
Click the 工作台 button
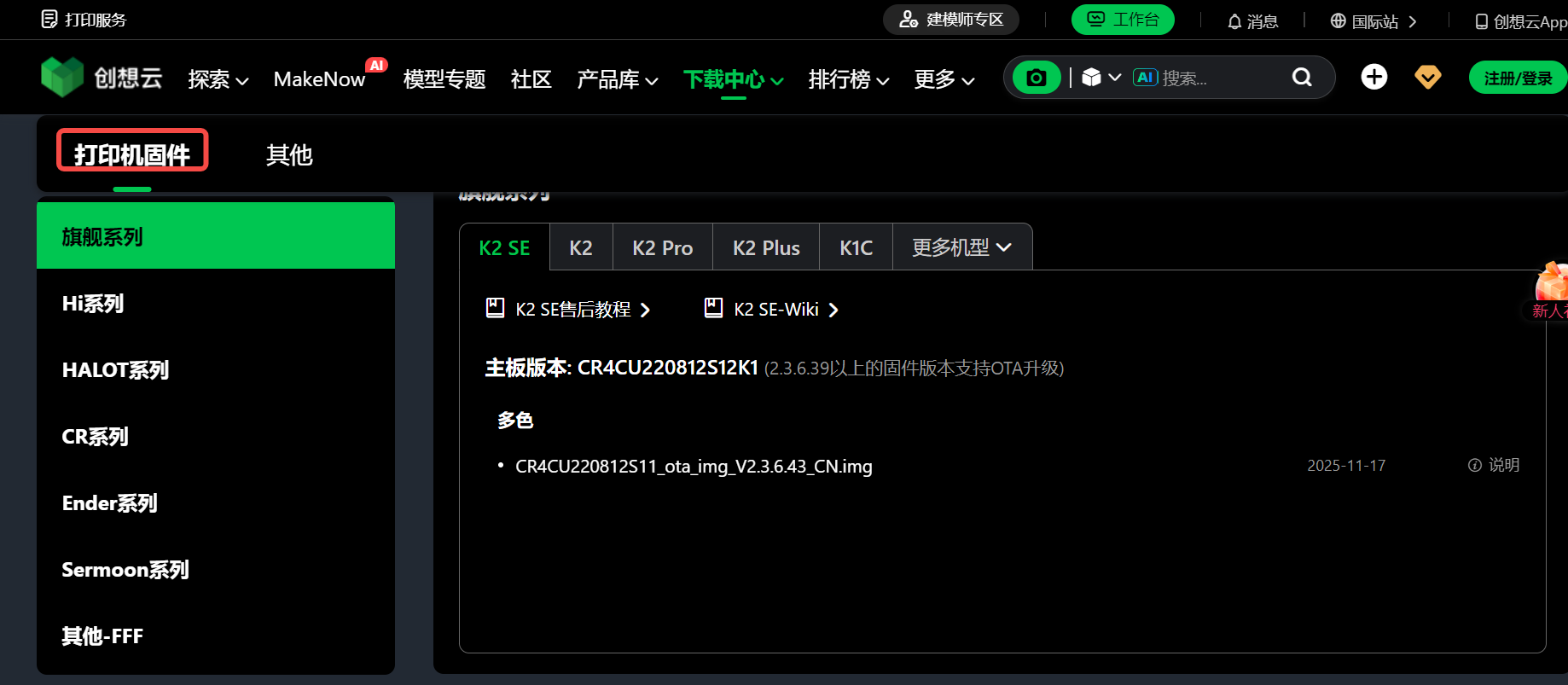(1122, 20)
